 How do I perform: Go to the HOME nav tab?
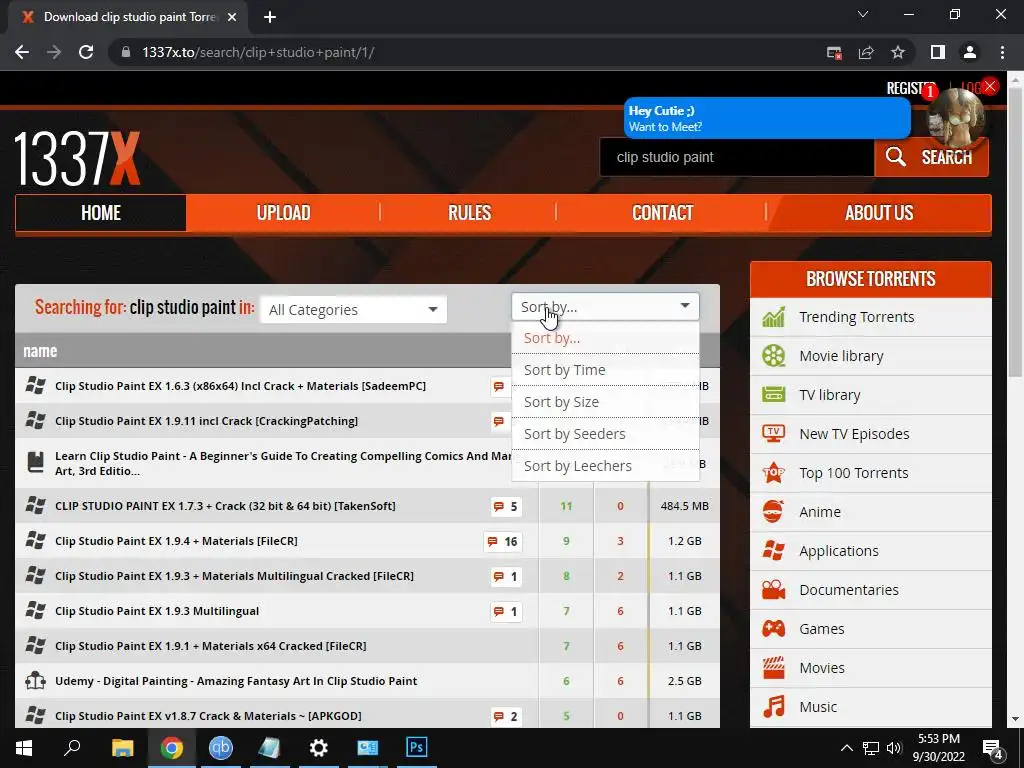pyautogui.click(x=101, y=213)
